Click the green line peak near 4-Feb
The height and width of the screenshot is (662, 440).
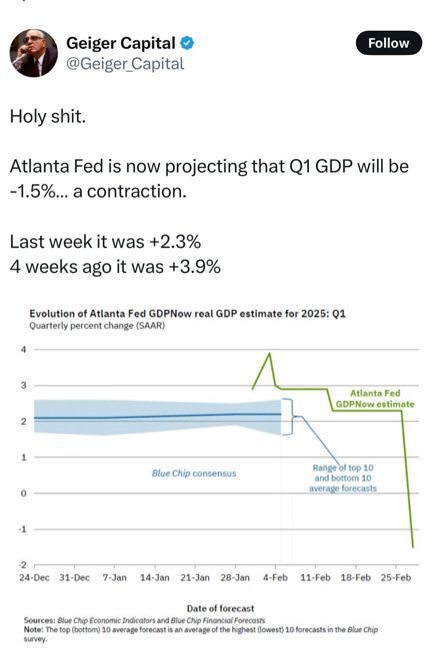click(269, 354)
